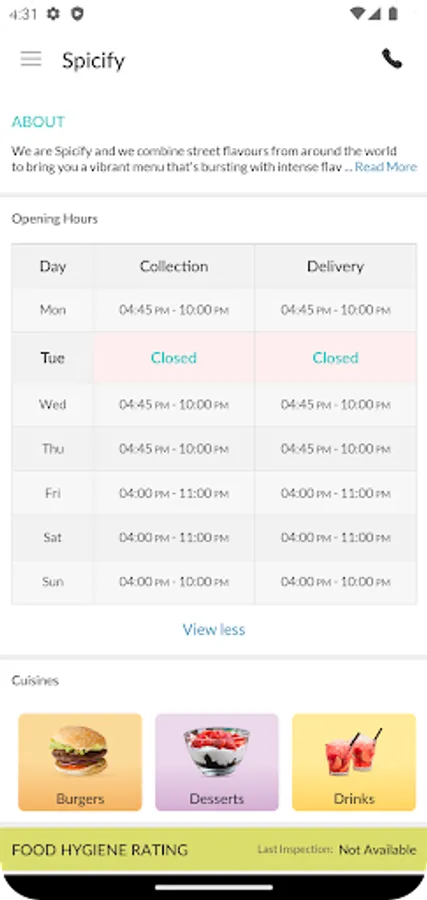427x900 pixels.
Task: Select the Burgers cuisine tile
Action: (x=80, y=762)
